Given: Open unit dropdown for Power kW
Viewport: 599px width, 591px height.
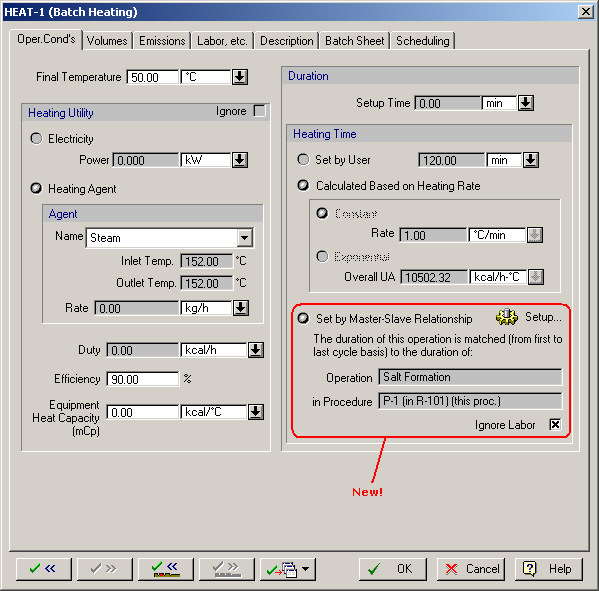Looking at the screenshot, I should coord(240,160).
